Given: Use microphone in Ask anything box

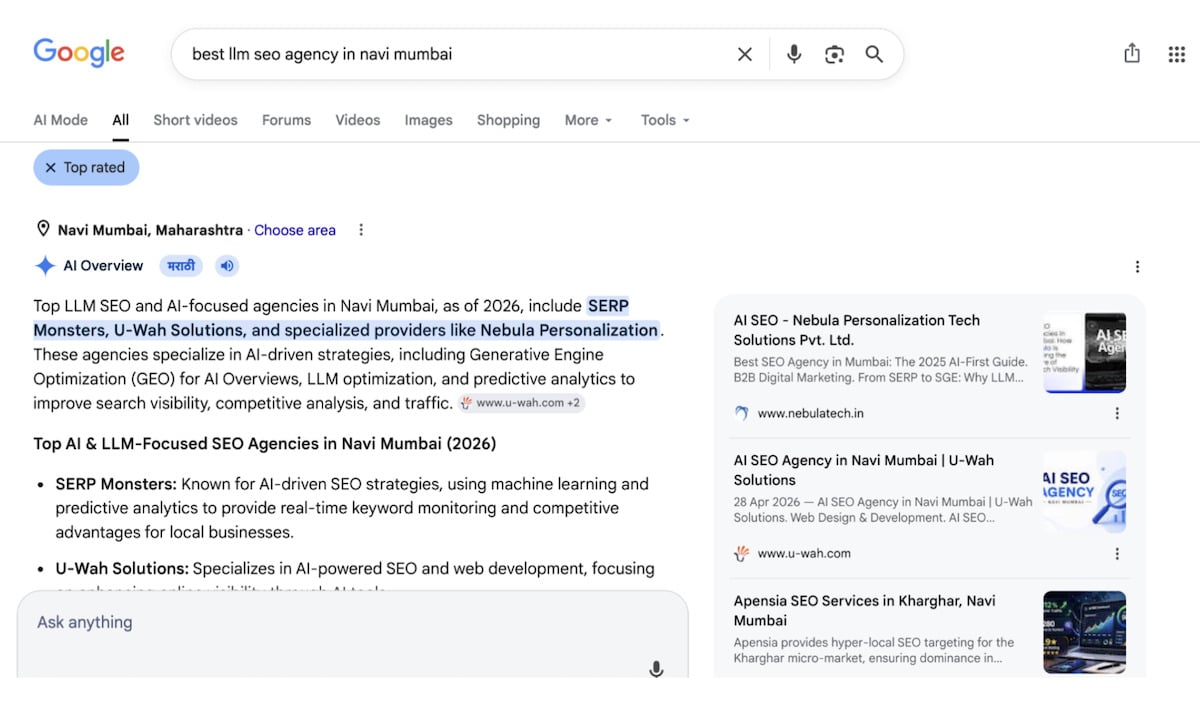Looking at the screenshot, I should 656,669.
